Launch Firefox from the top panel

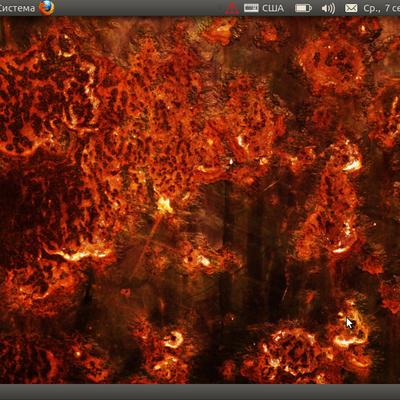pos(47,8)
